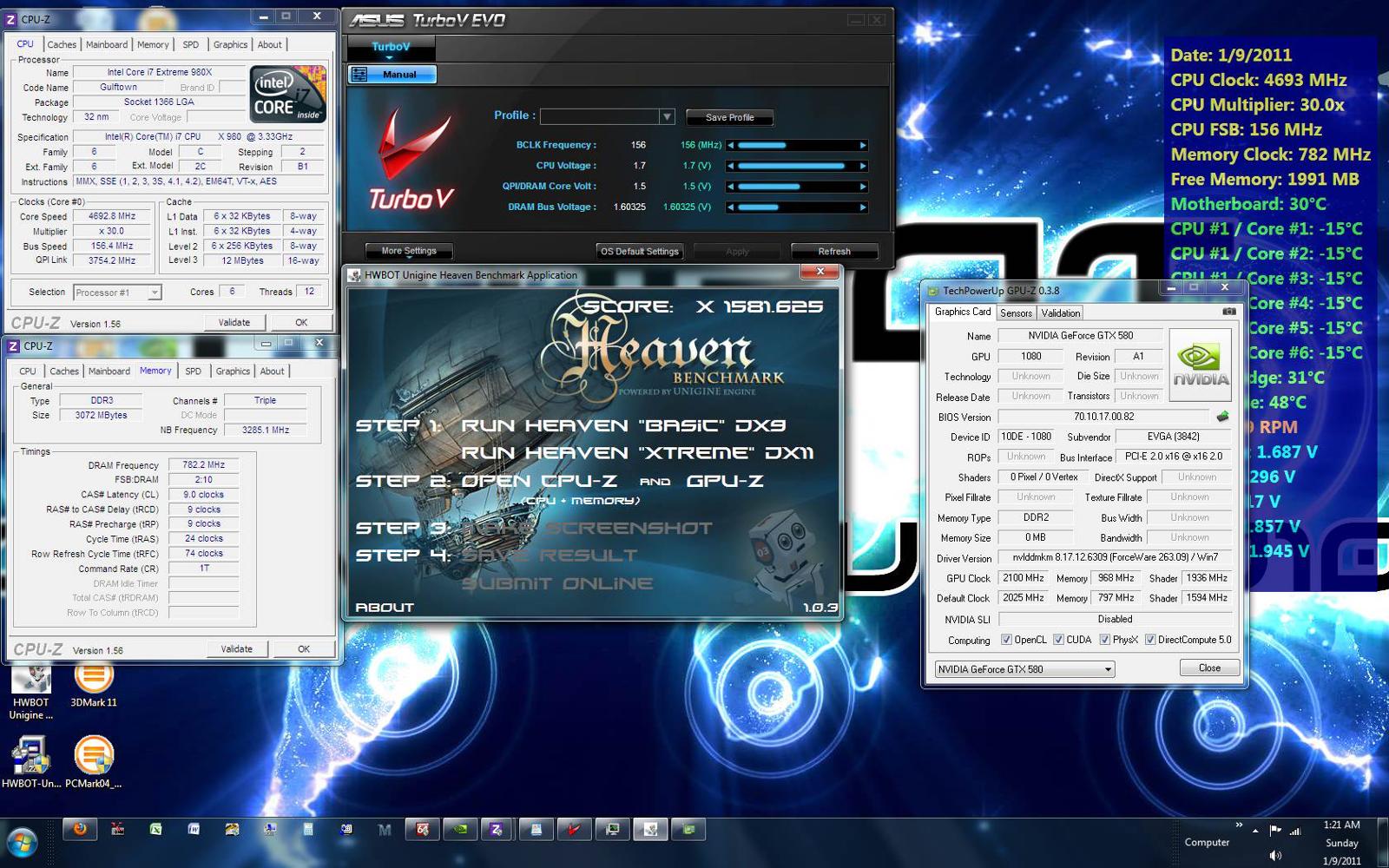Click the QPI/DRAM Core Volt slider track

[x=797, y=187]
